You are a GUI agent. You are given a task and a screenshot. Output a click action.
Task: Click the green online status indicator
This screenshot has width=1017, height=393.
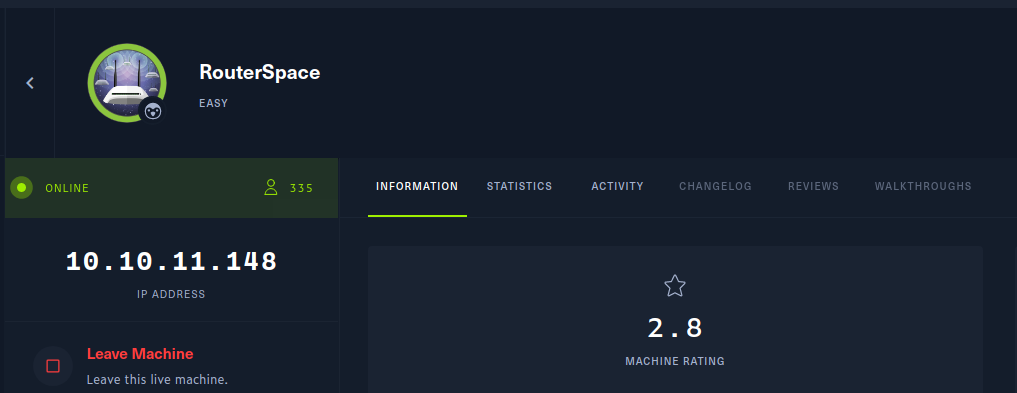coord(21,188)
